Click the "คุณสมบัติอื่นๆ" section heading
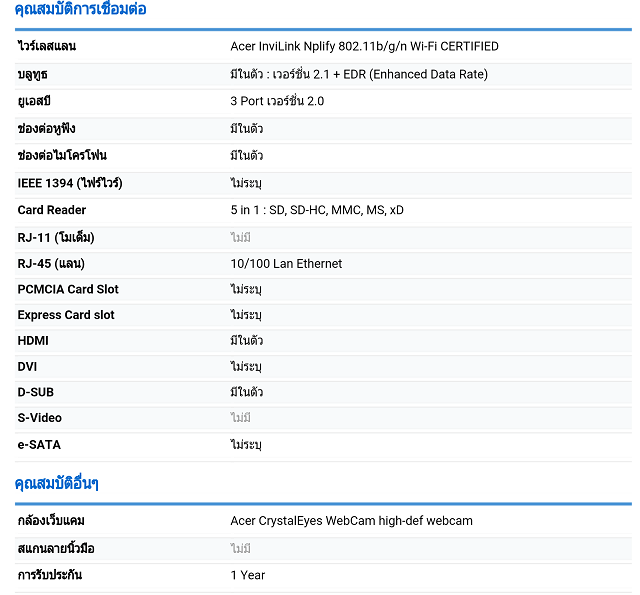This screenshot has height=595, width=640. (x=57, y=484)
